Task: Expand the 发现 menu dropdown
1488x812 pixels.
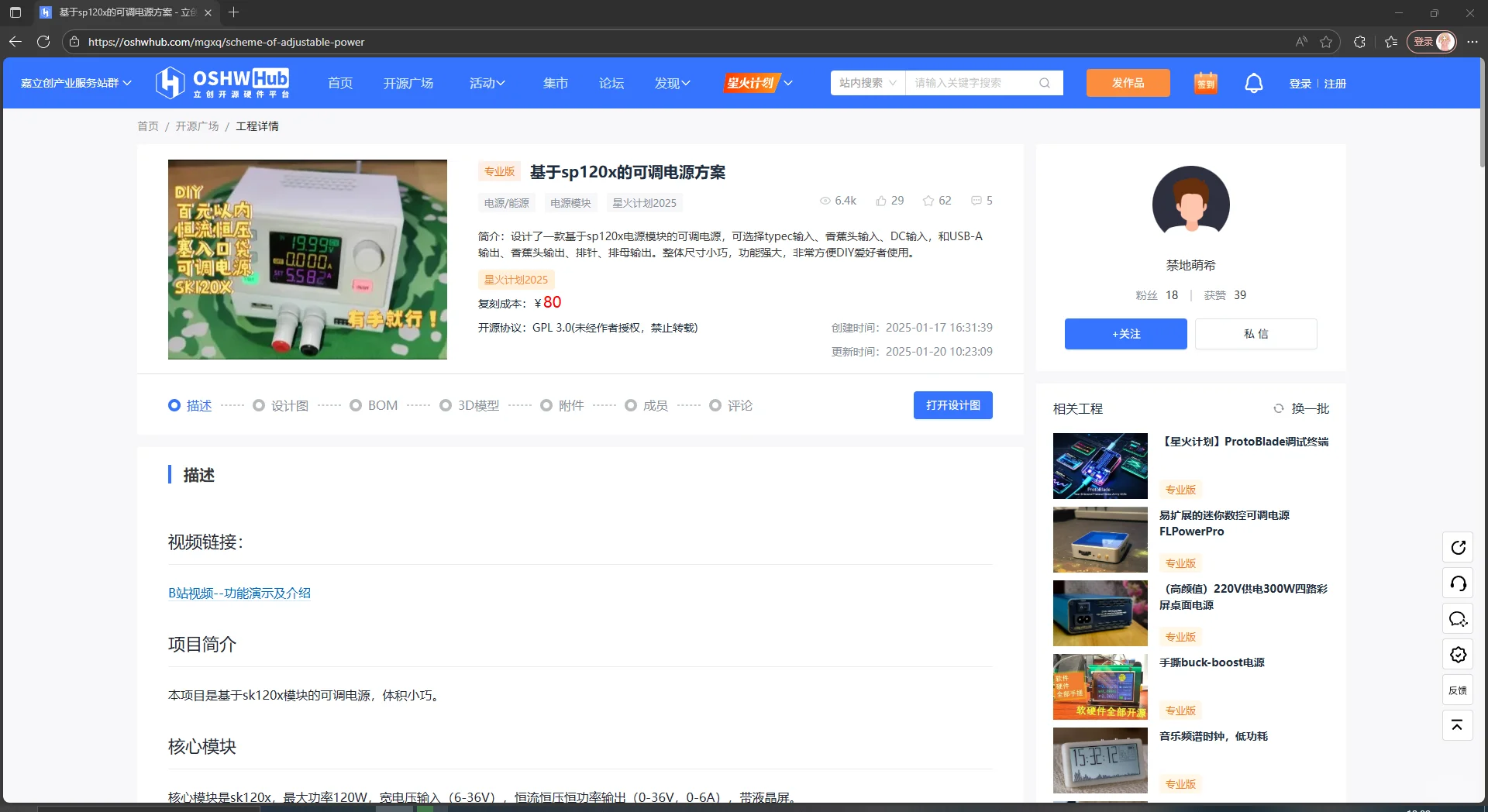Action: tap(673, 83)
